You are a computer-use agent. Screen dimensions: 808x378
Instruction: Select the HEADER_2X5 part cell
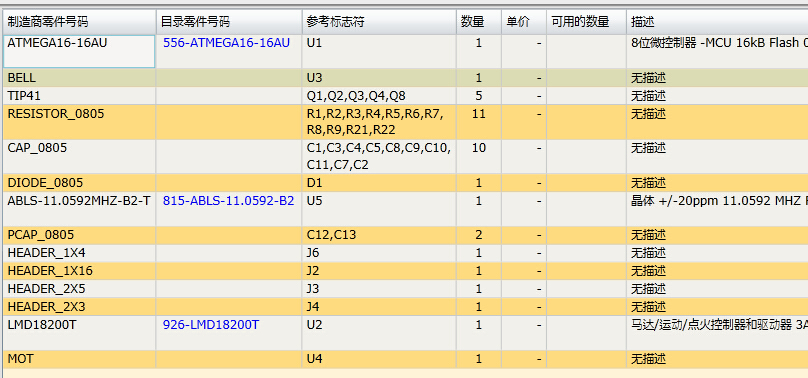[80, 288]
